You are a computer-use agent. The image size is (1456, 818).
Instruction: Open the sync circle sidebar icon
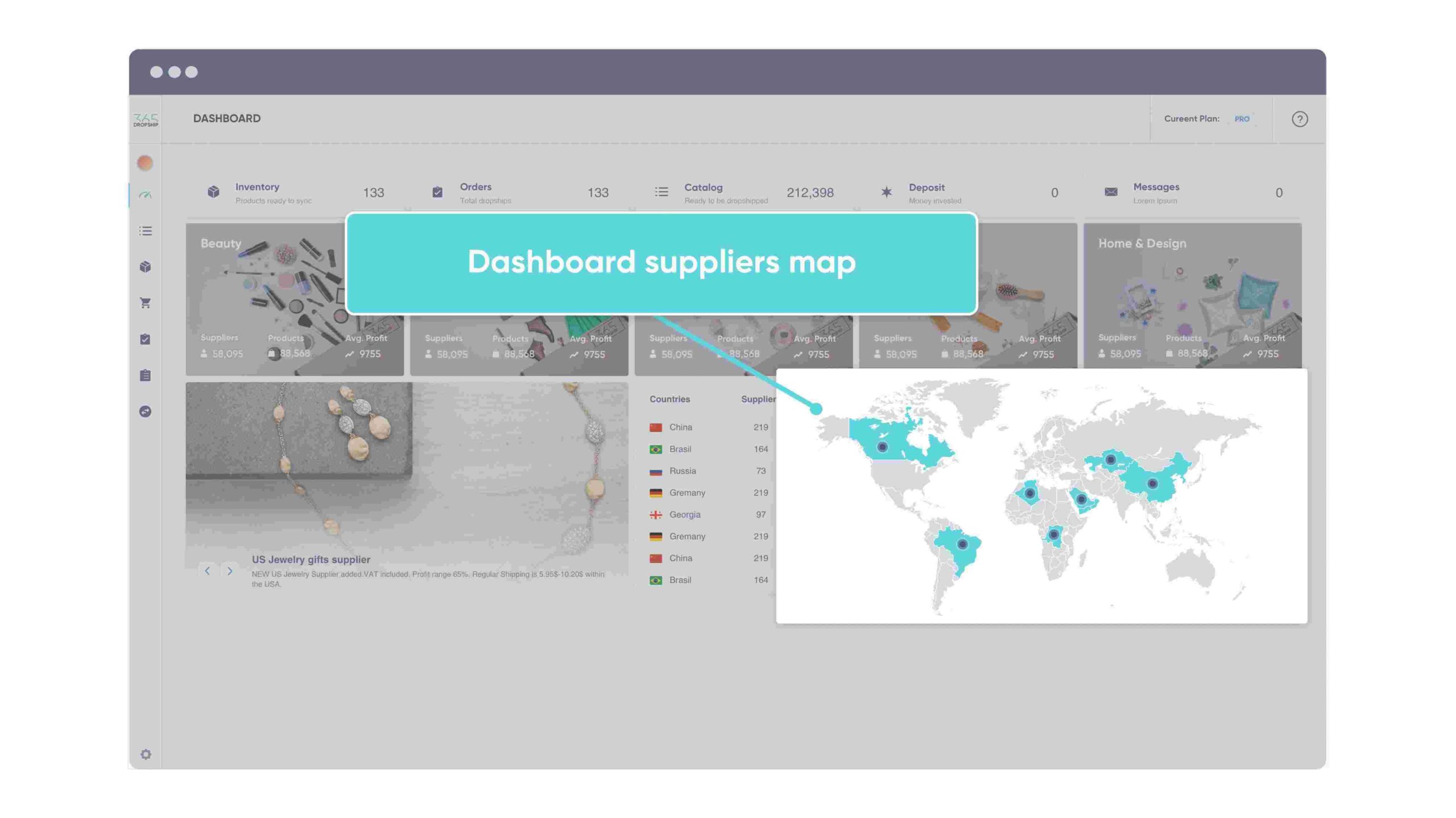(145, 411)
